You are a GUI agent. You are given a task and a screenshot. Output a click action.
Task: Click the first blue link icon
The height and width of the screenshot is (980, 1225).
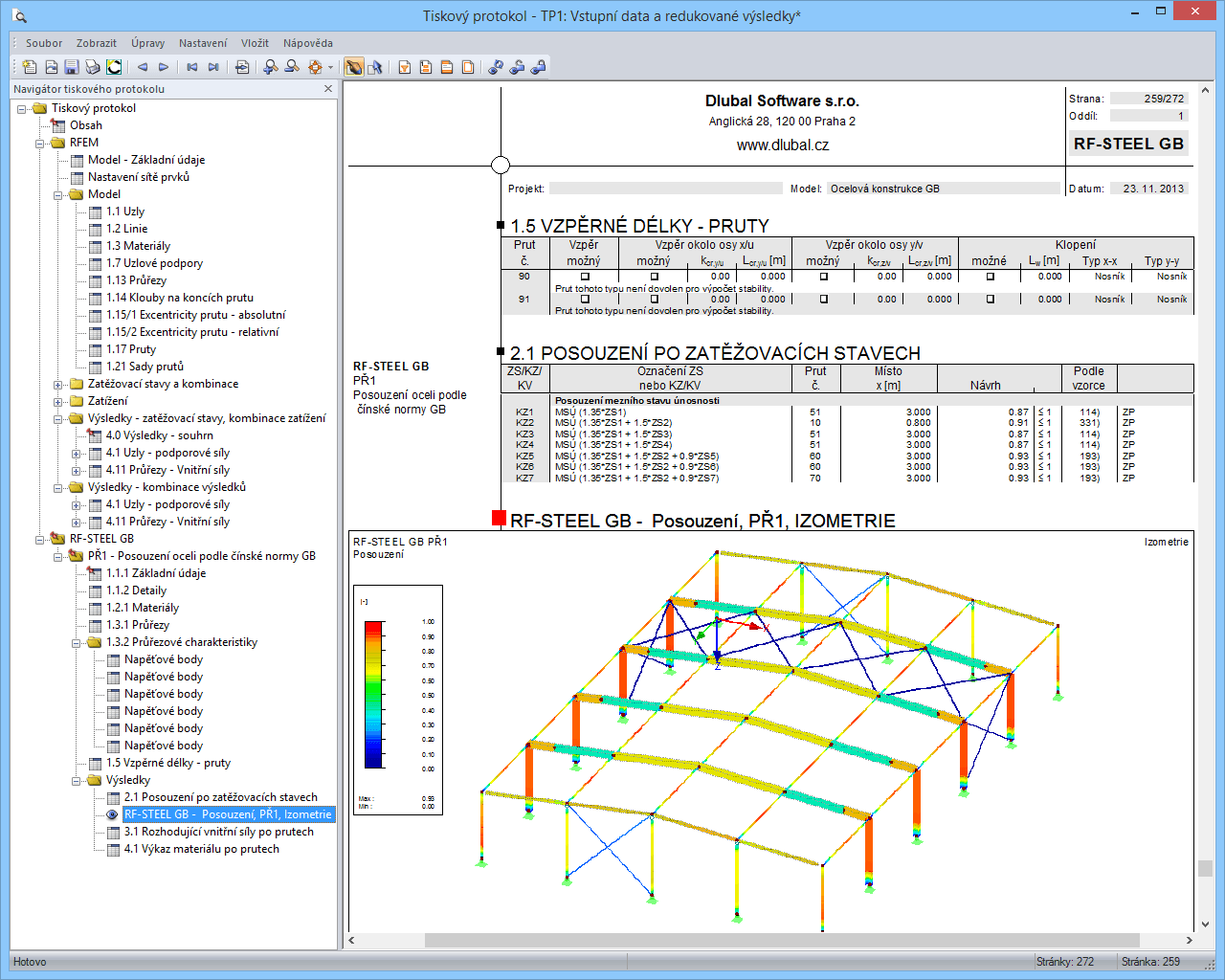(496, 67)
